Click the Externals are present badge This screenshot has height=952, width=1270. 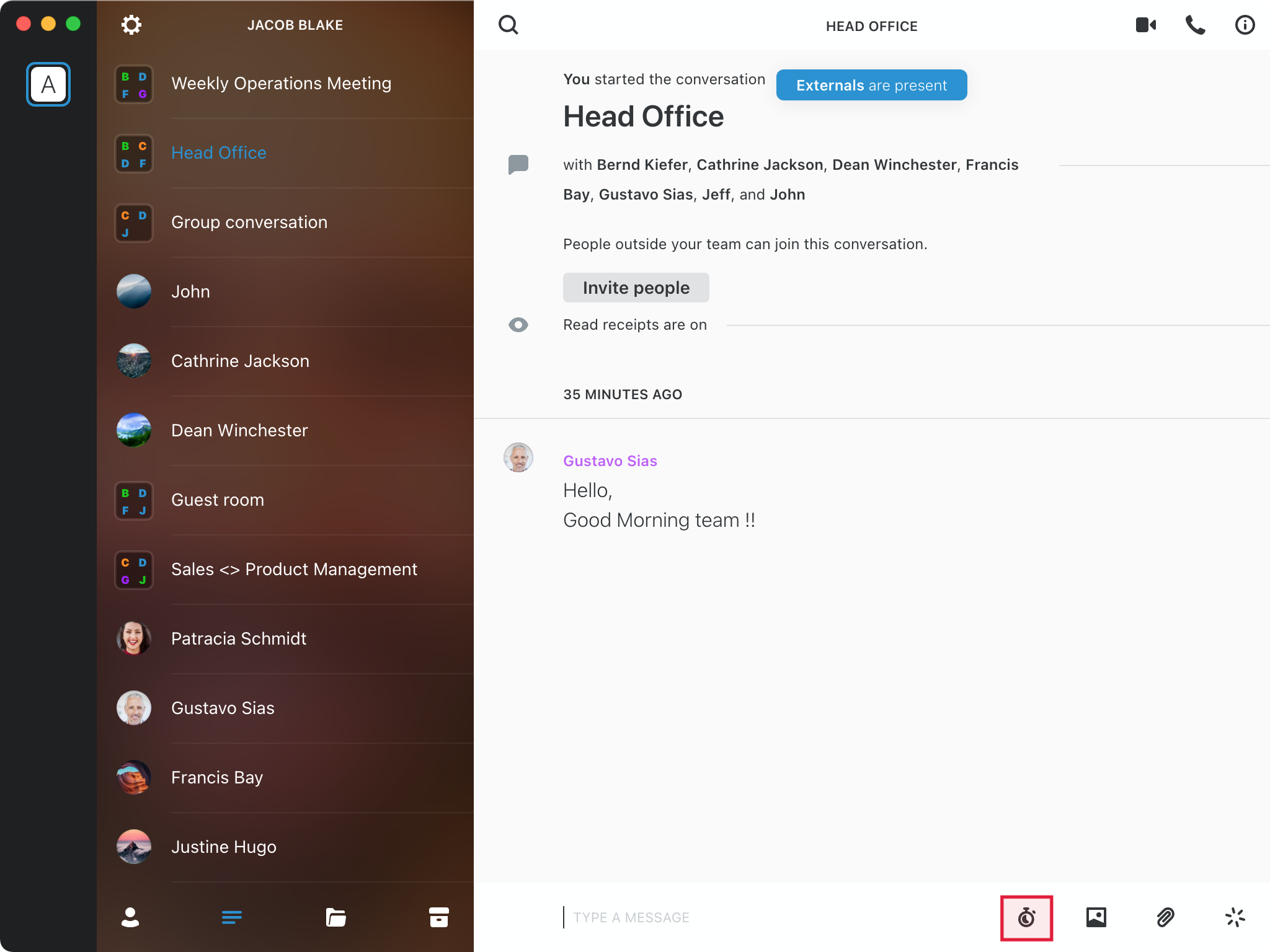872,85
